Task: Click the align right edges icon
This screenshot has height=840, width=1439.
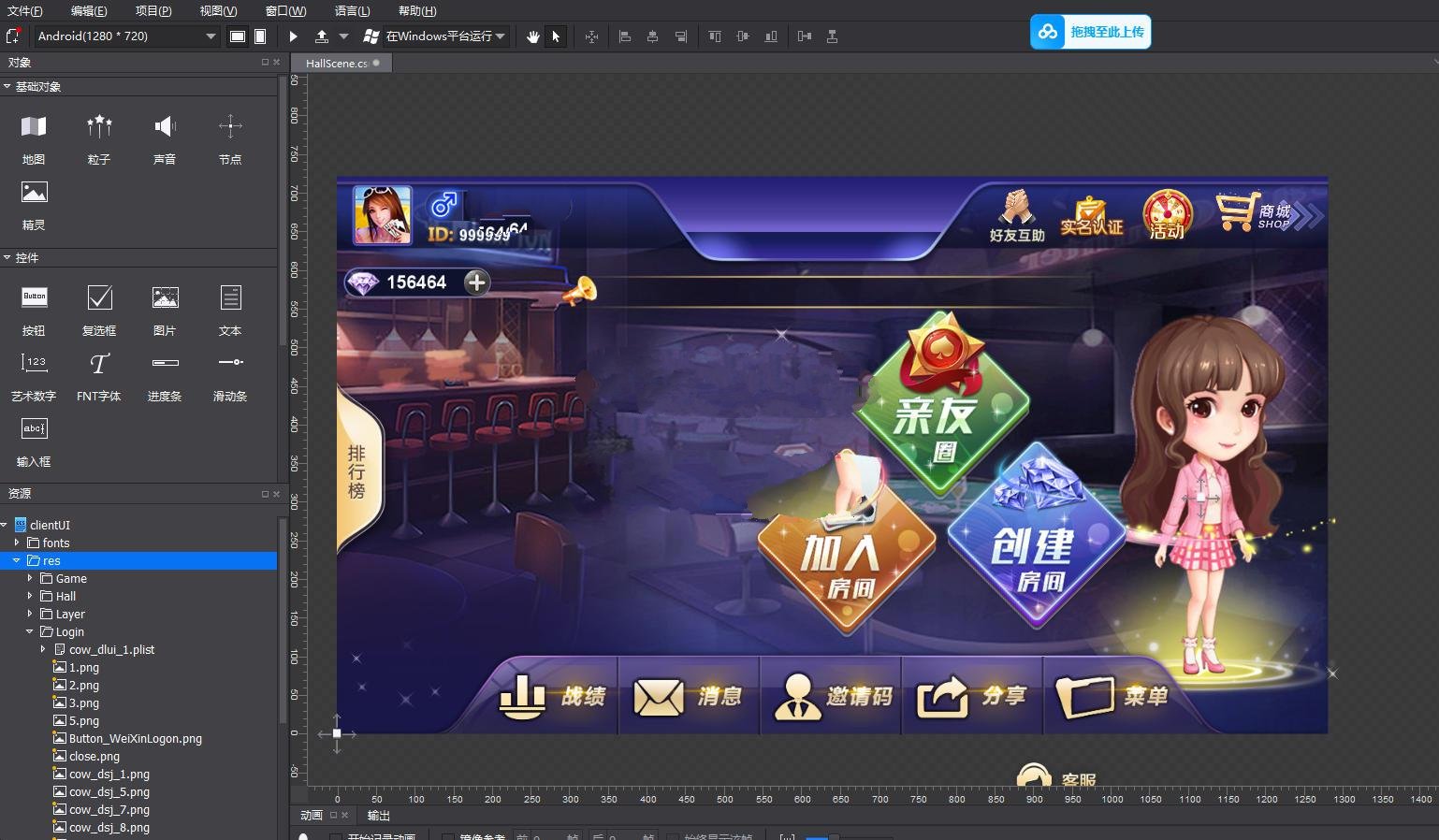Action: pyautogui.click(x=681, y=36)
